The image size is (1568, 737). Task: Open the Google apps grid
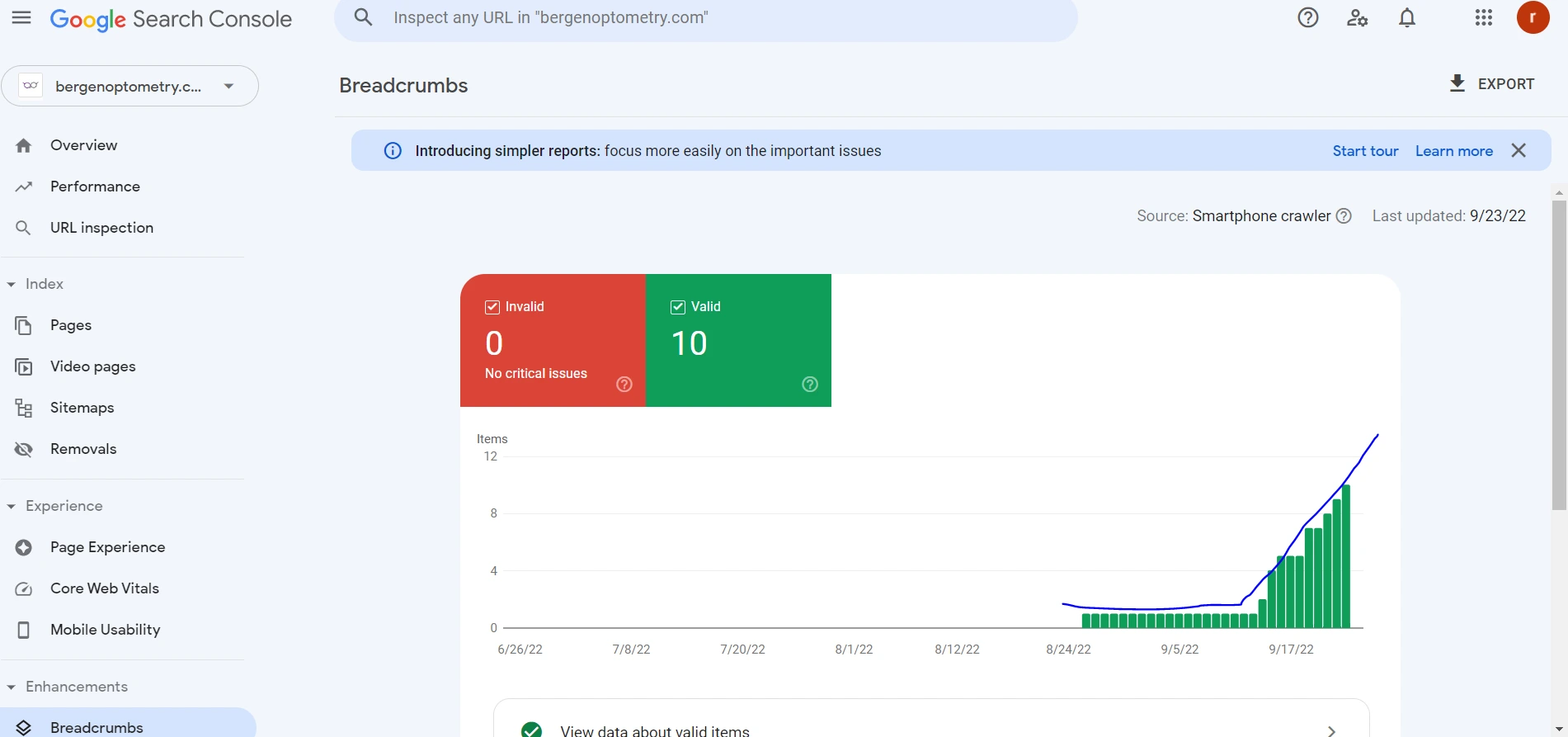point(1483,18)
